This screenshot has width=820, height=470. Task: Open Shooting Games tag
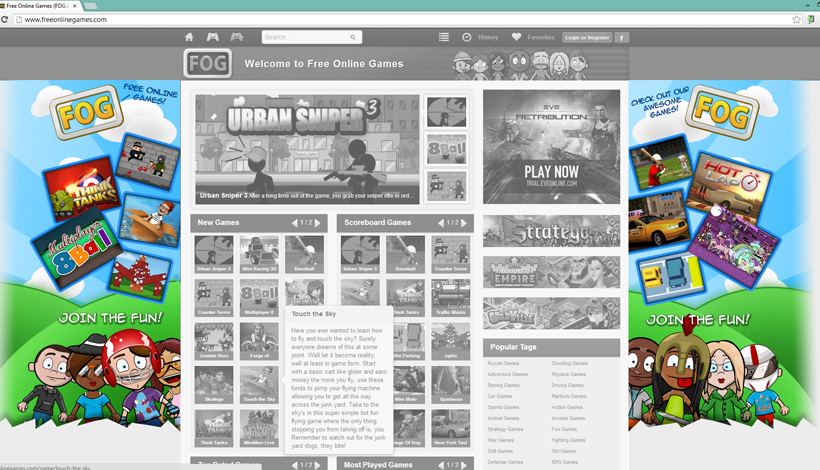(x=570, y=363)
